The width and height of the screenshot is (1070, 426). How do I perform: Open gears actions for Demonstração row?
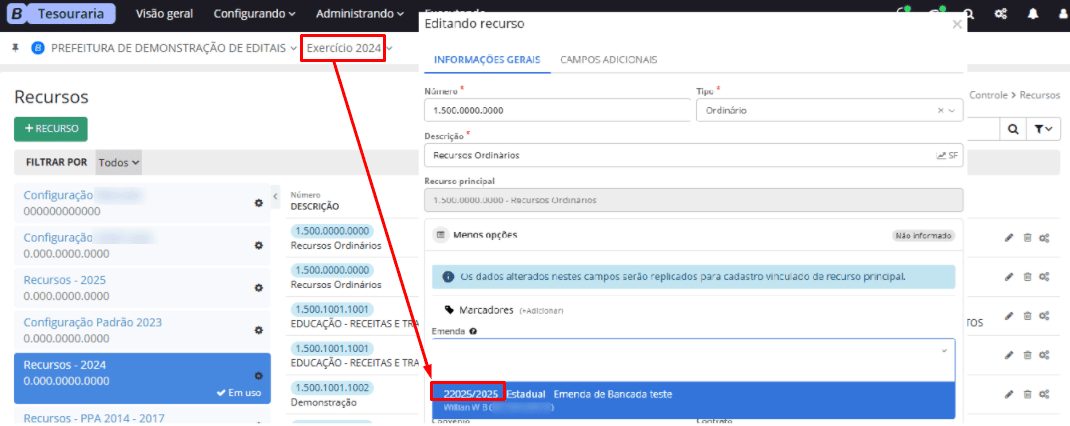[1044, 394]
